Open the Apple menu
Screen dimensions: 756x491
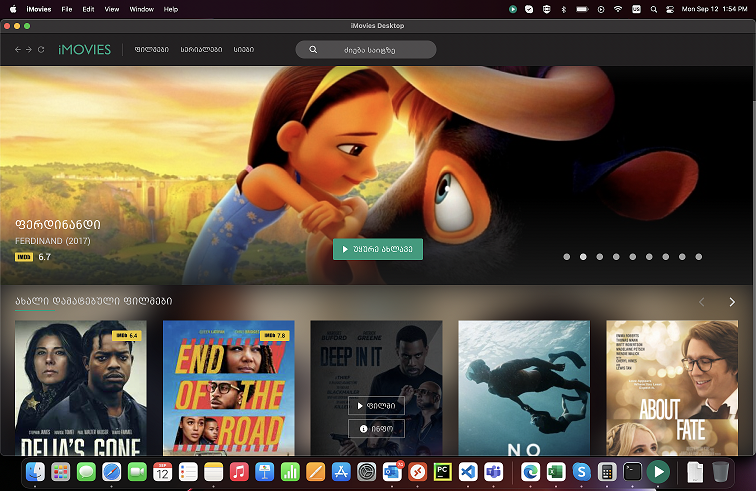13,9
